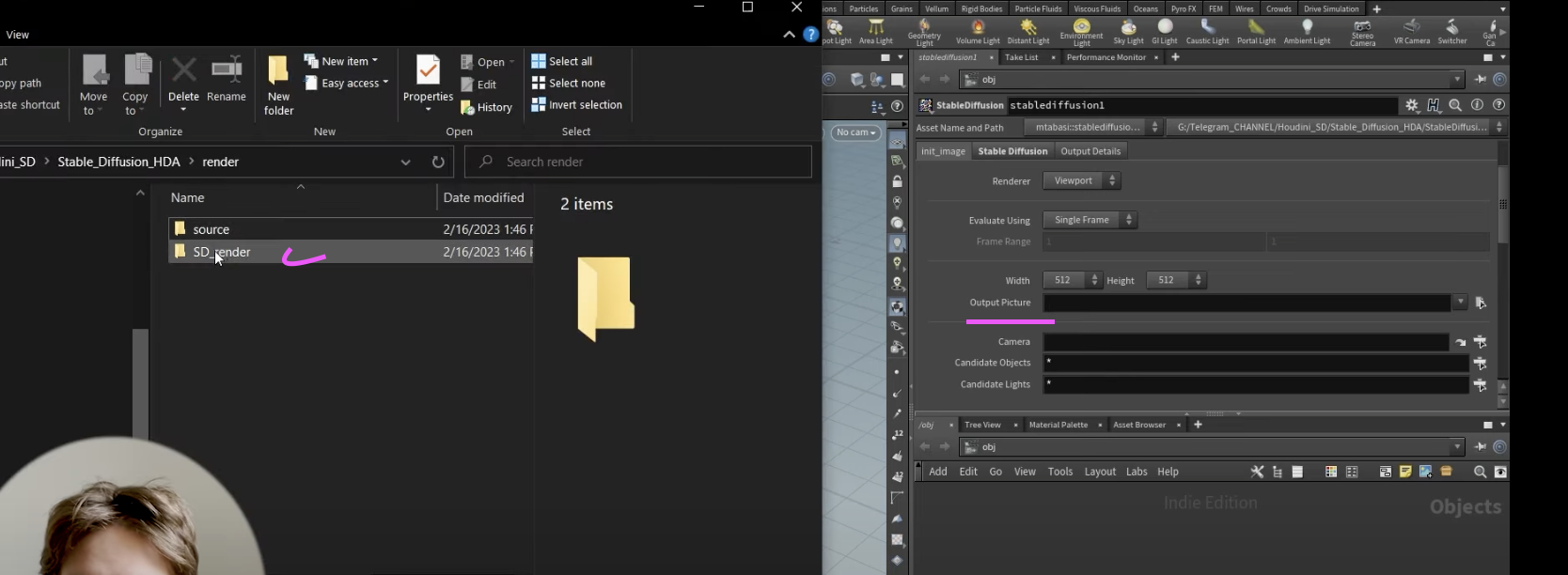Click the Stereo Camera shelf tool
This screenshot has width=1568, height=575.
(x=1362, y=32)
